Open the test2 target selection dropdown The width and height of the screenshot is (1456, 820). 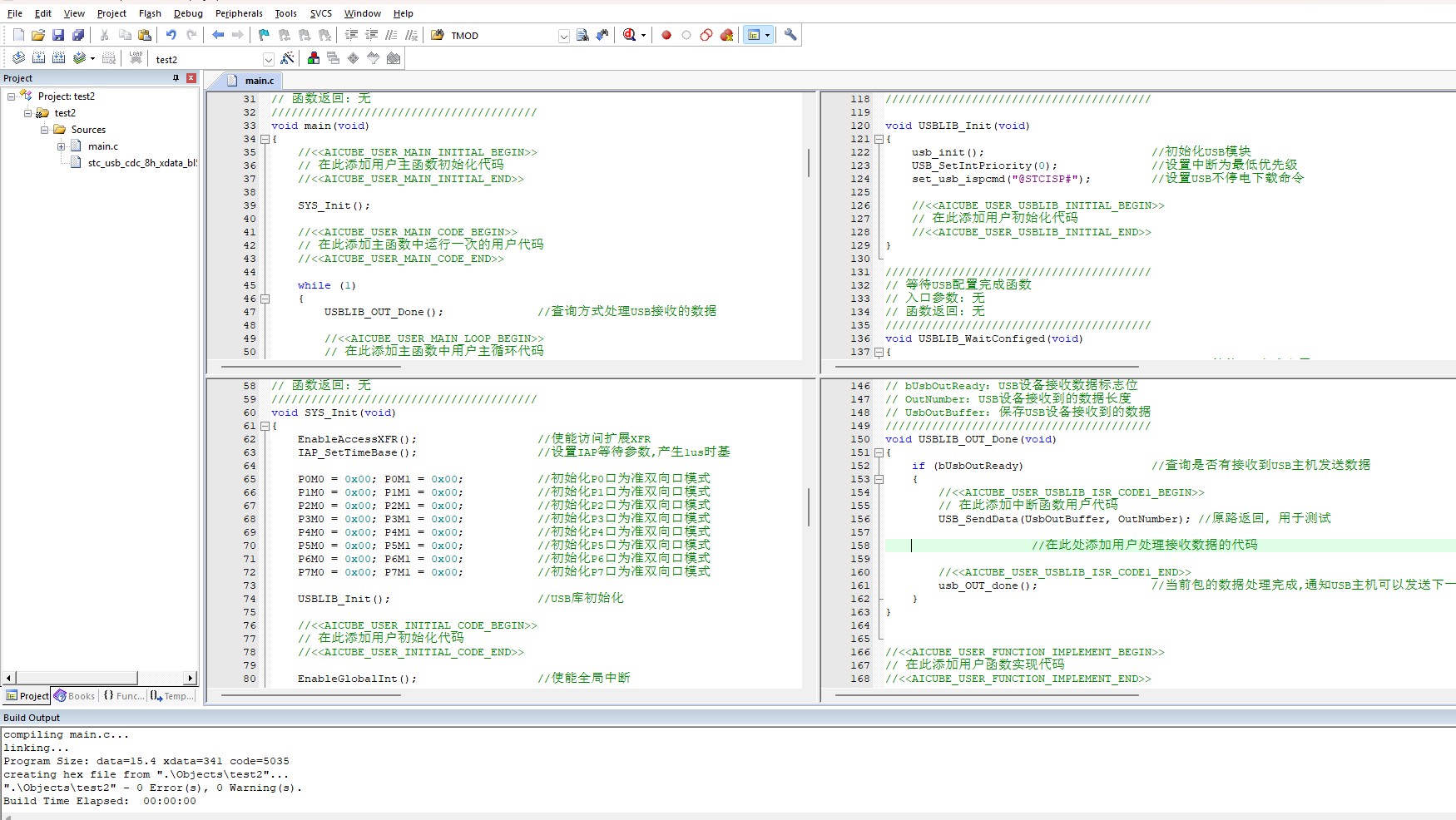pos(268,59)
